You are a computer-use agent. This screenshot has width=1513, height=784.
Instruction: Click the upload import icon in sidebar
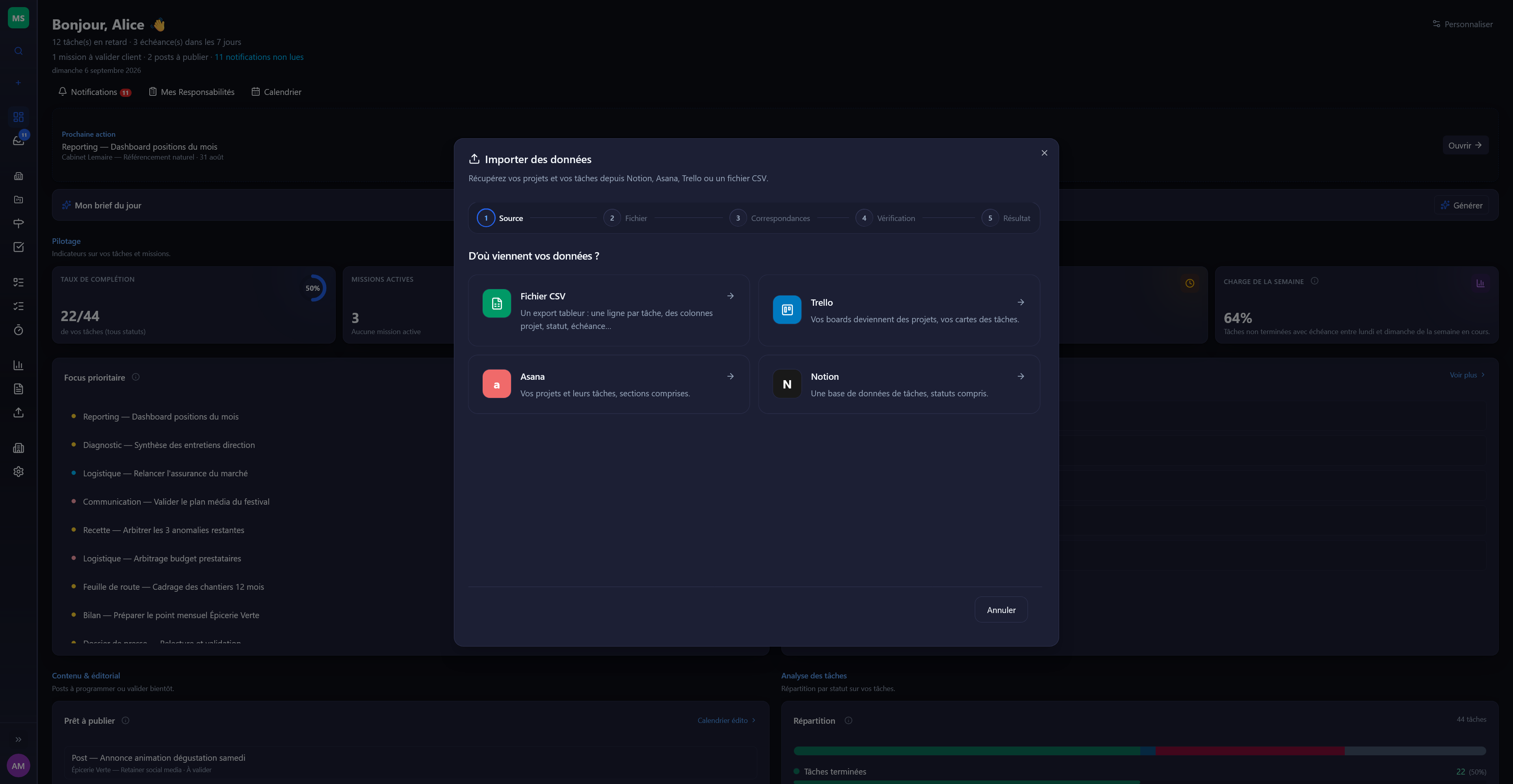point(18,413)
